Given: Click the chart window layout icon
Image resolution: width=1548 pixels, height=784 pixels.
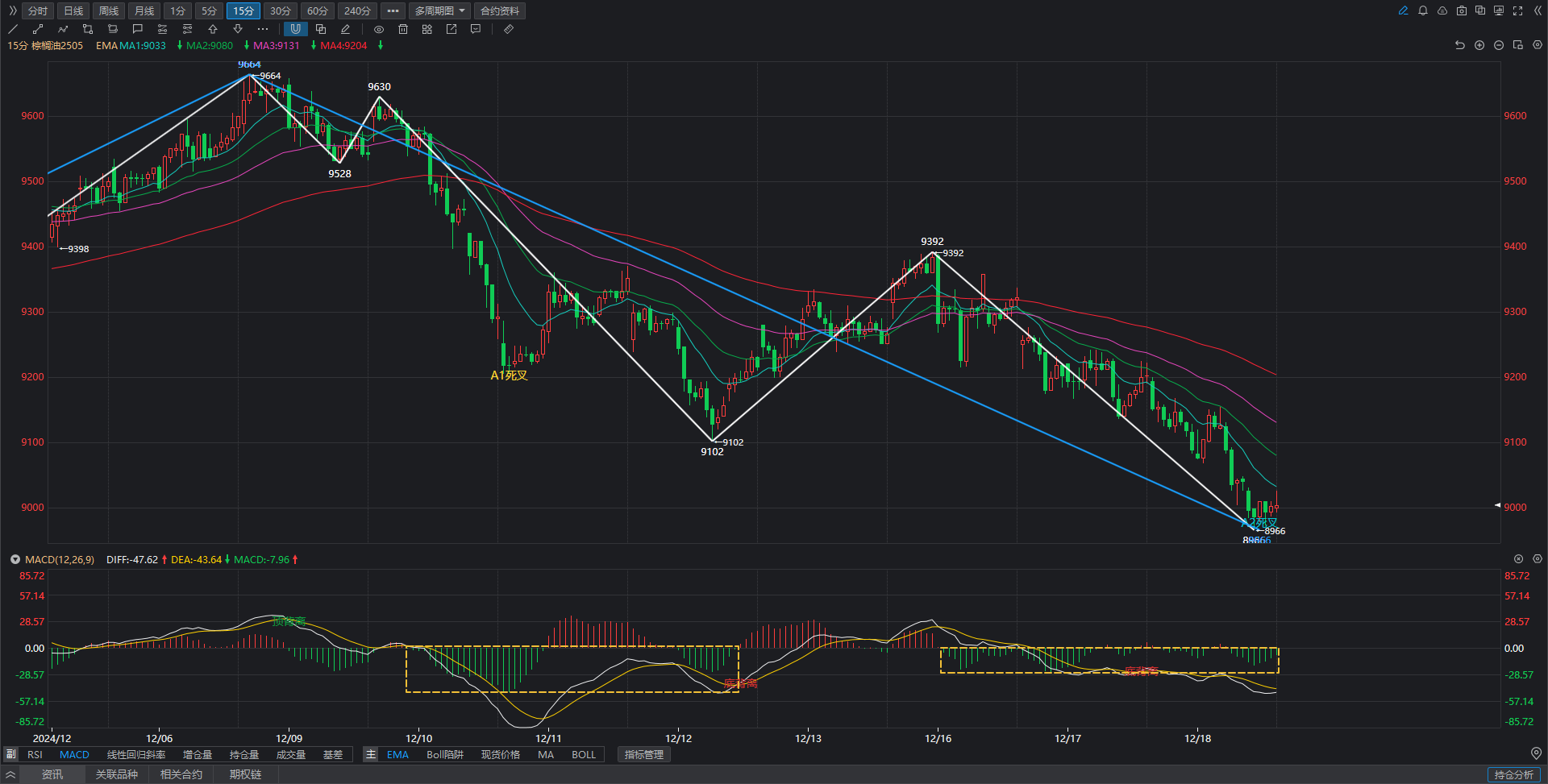Looking at the screenshot, I should point(1518,45).
